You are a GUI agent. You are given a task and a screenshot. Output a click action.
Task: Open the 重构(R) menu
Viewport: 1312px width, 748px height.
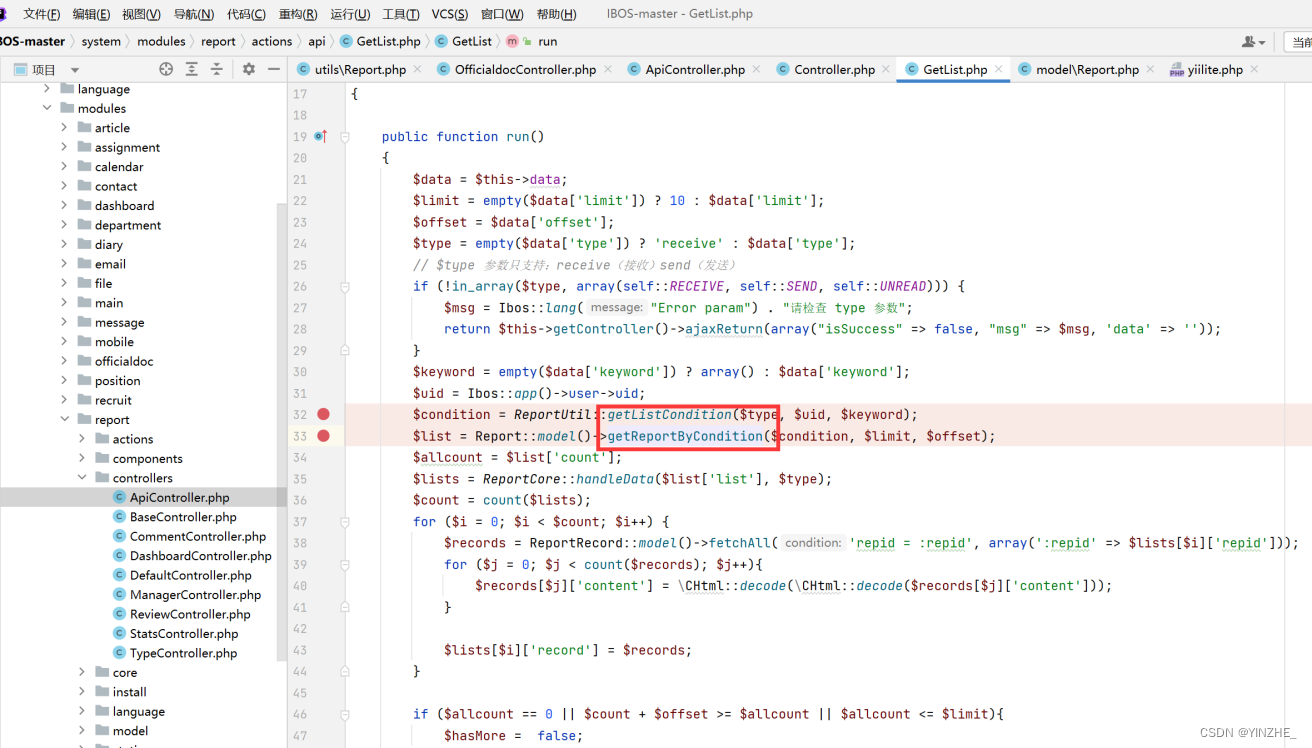coord(298,14)
